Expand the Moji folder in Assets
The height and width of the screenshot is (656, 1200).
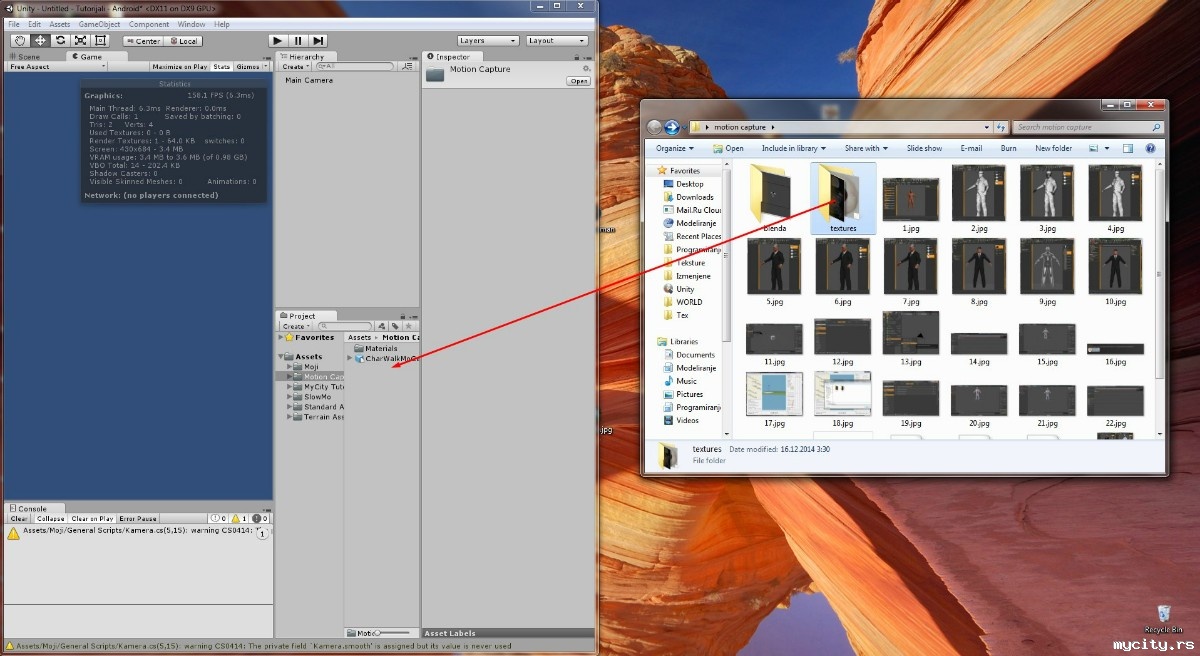[290, 367]
